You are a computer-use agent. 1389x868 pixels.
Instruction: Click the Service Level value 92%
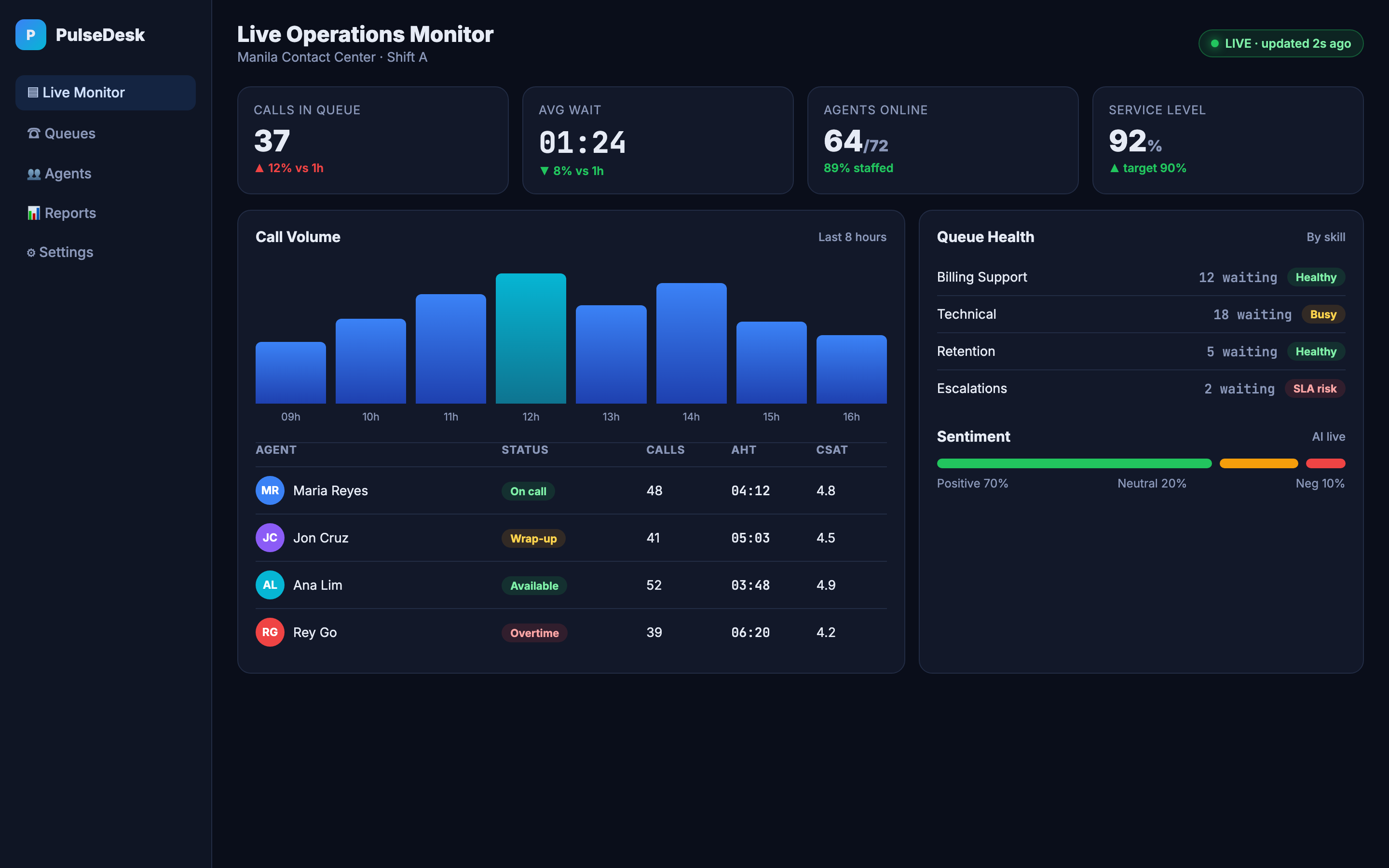tap(1135, 141)
